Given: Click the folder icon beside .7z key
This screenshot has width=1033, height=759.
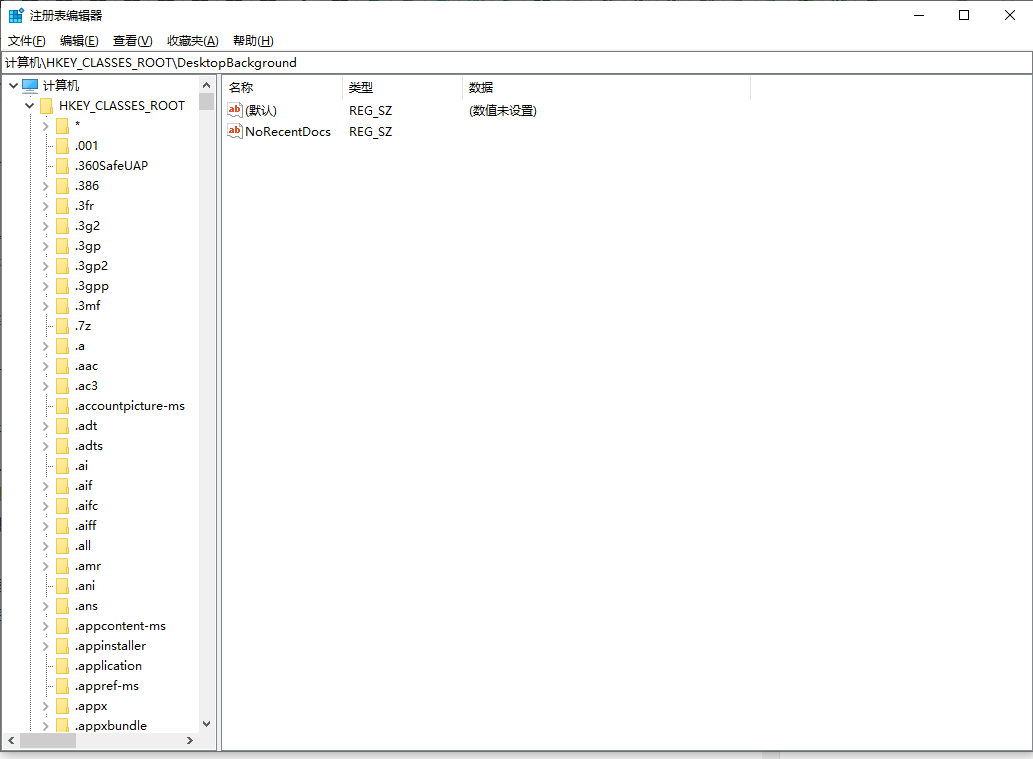Looking at the screenshot, I should [x=62, y=325].
